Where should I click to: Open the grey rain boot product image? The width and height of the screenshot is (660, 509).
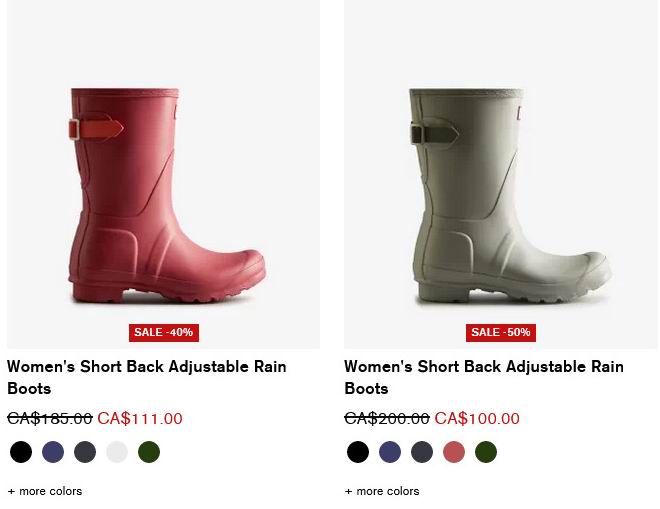pos(500,174)
